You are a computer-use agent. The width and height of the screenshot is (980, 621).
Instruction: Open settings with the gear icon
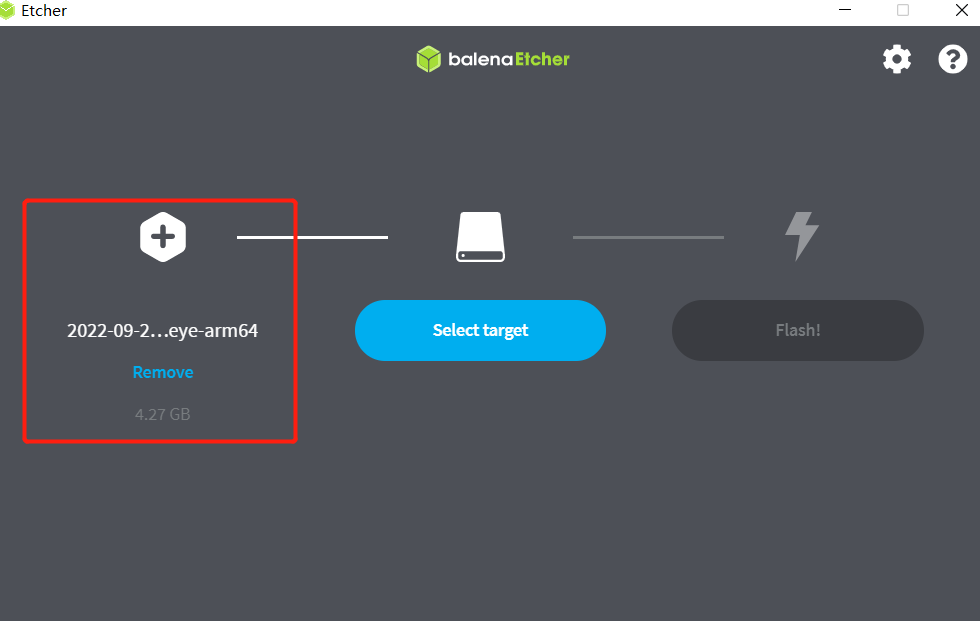click(897, 59)
